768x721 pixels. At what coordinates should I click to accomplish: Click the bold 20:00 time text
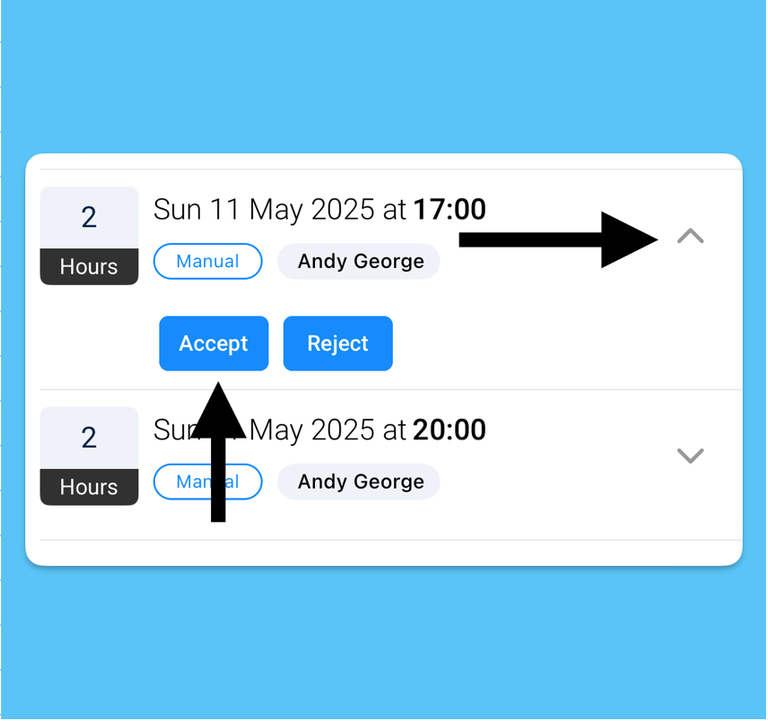(x=449, y=430)
